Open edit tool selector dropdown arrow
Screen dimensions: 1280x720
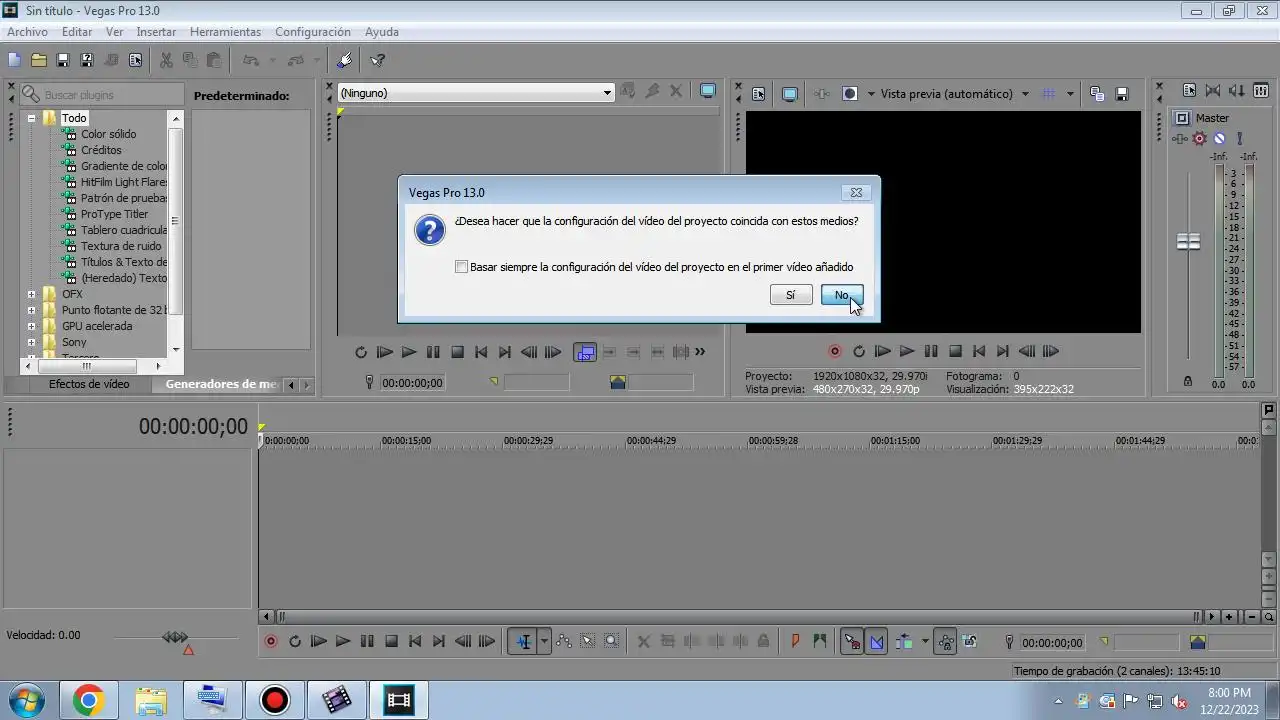tap(544, 642)
